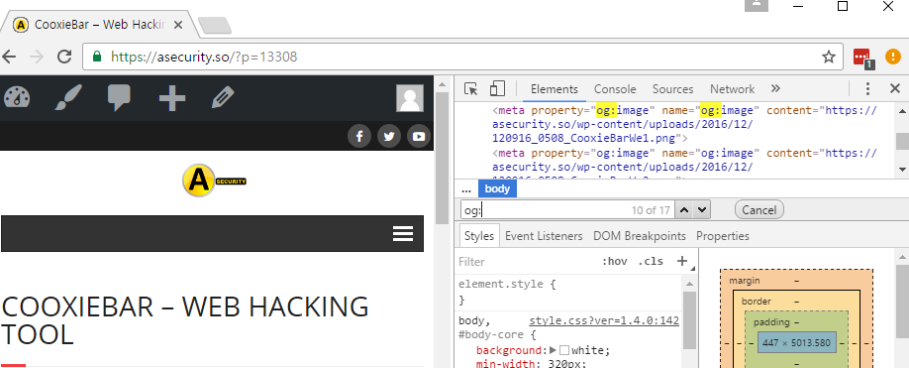
Task: Open the Event Listeners sub-tab
Action: click(x=544, y=236)
